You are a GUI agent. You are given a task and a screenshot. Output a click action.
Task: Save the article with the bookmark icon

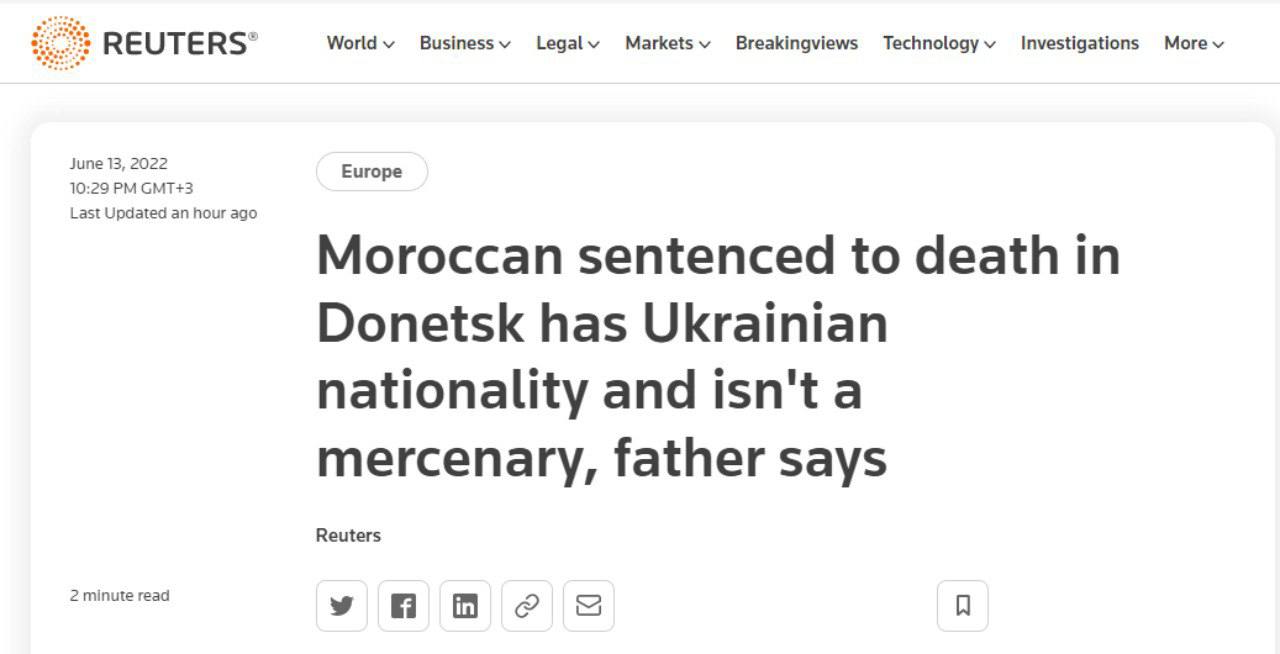962,605
